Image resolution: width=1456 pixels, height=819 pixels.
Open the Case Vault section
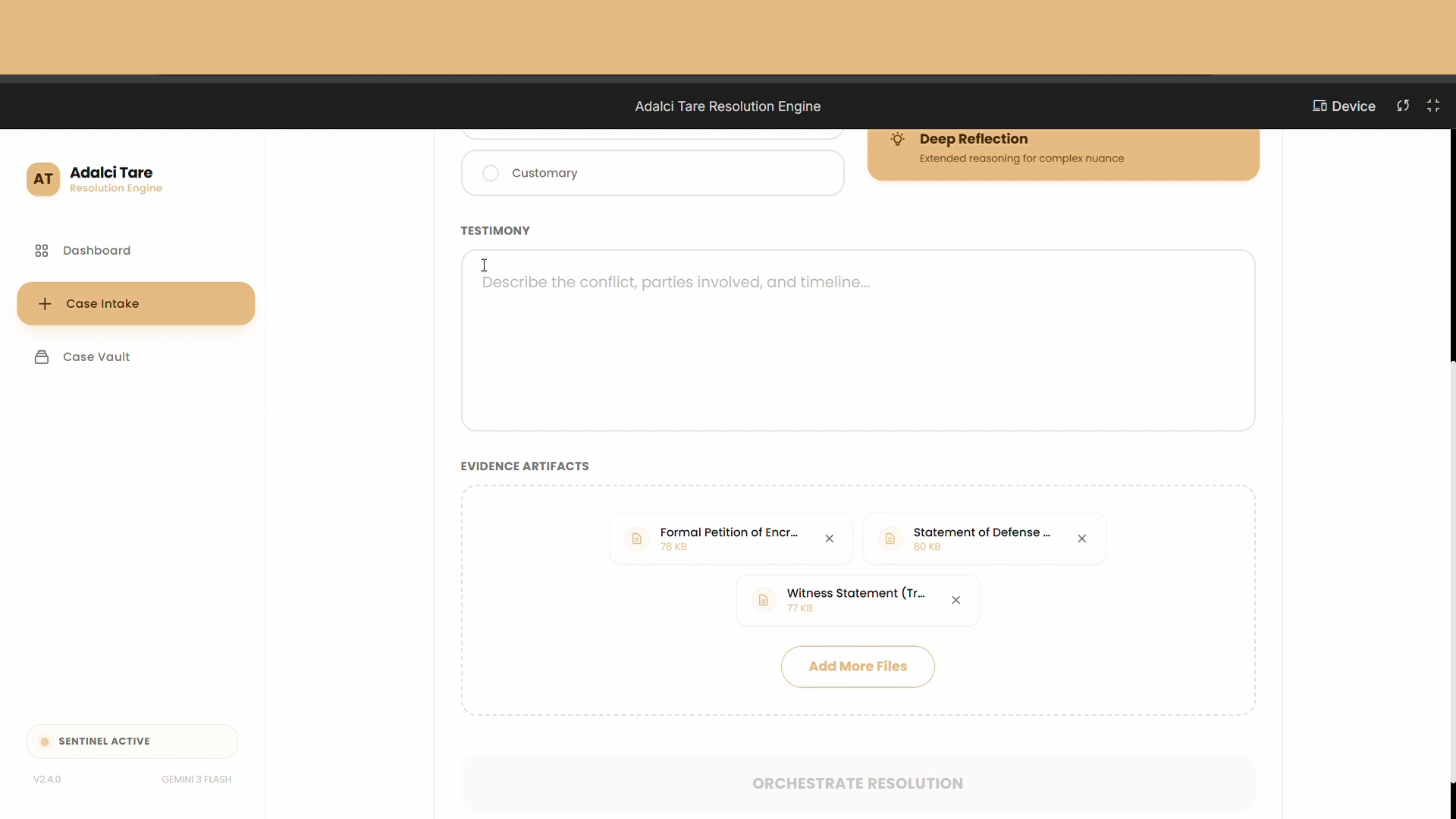pyautogui.click(x=96, y=356)
